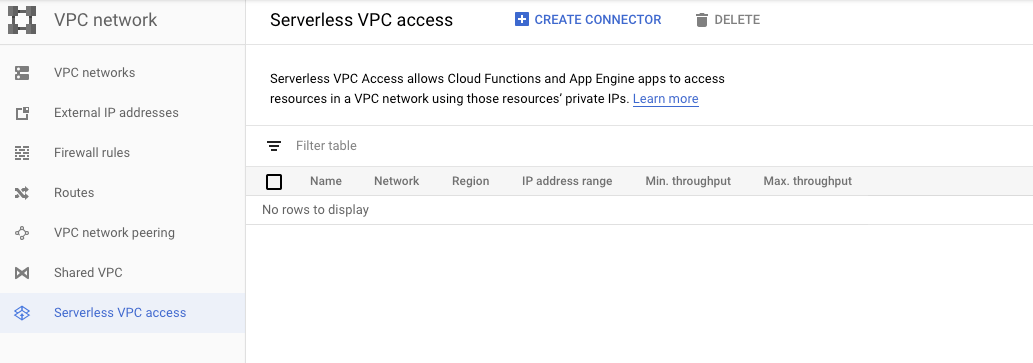Click the Shared VPC icon

coord(22,273)
